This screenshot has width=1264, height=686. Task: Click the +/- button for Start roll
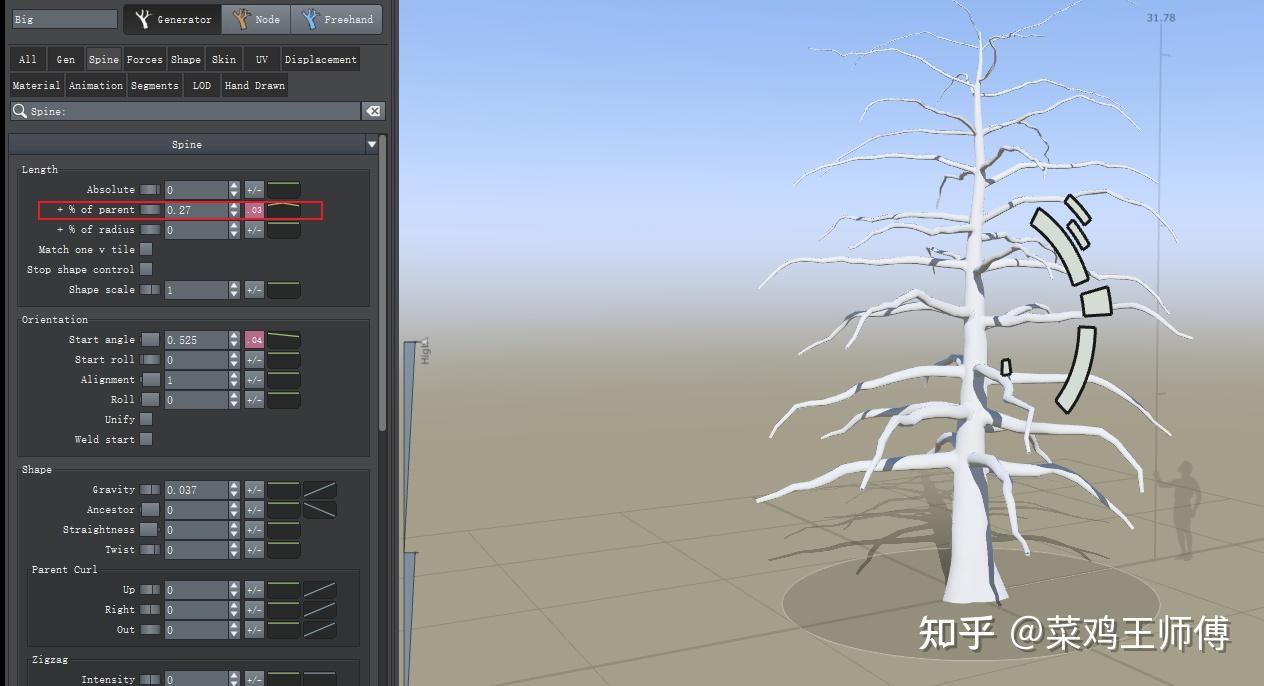pos(254,359)
